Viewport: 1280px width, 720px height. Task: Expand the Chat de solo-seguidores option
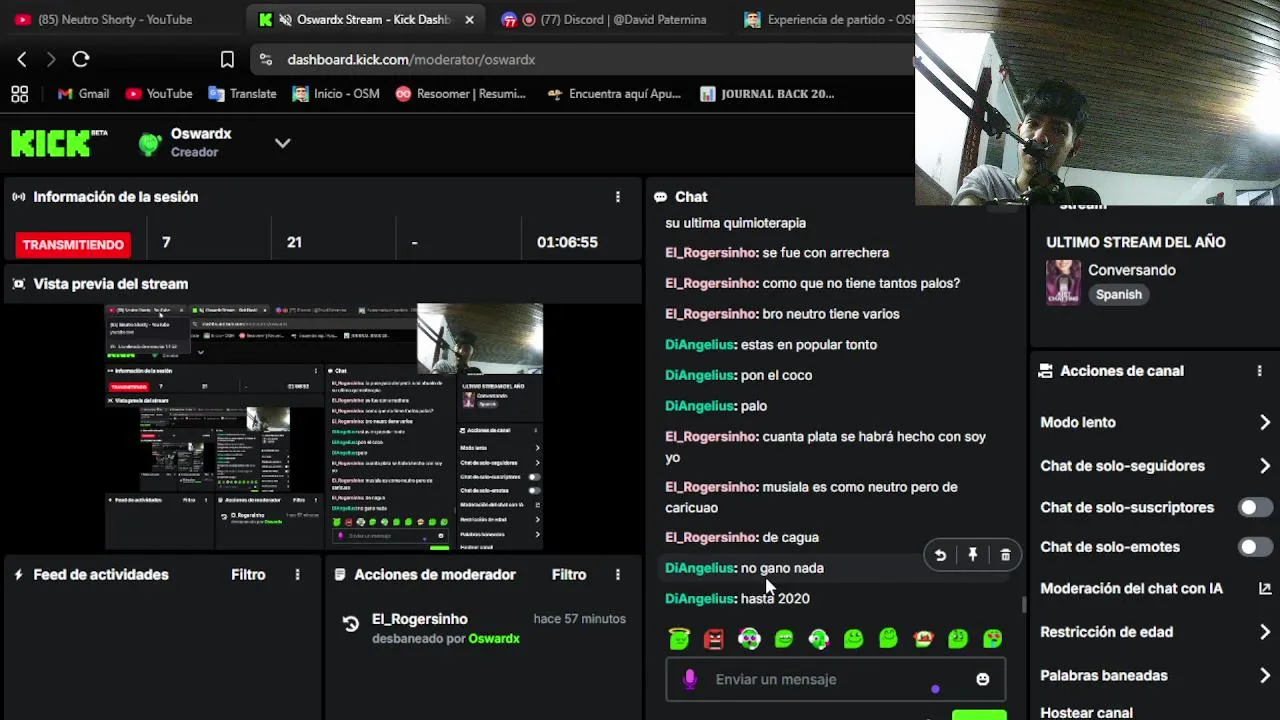coord(1154,466)
